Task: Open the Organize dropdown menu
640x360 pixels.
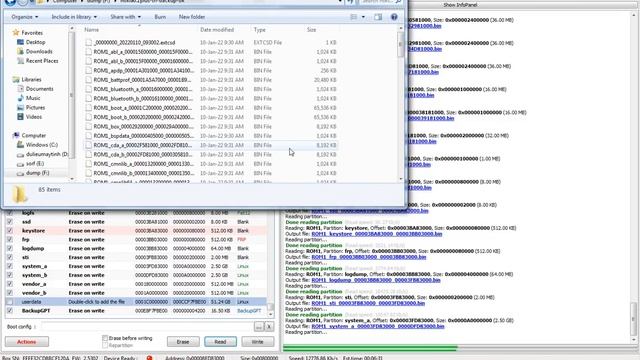Action: click(x=25, y=17)
